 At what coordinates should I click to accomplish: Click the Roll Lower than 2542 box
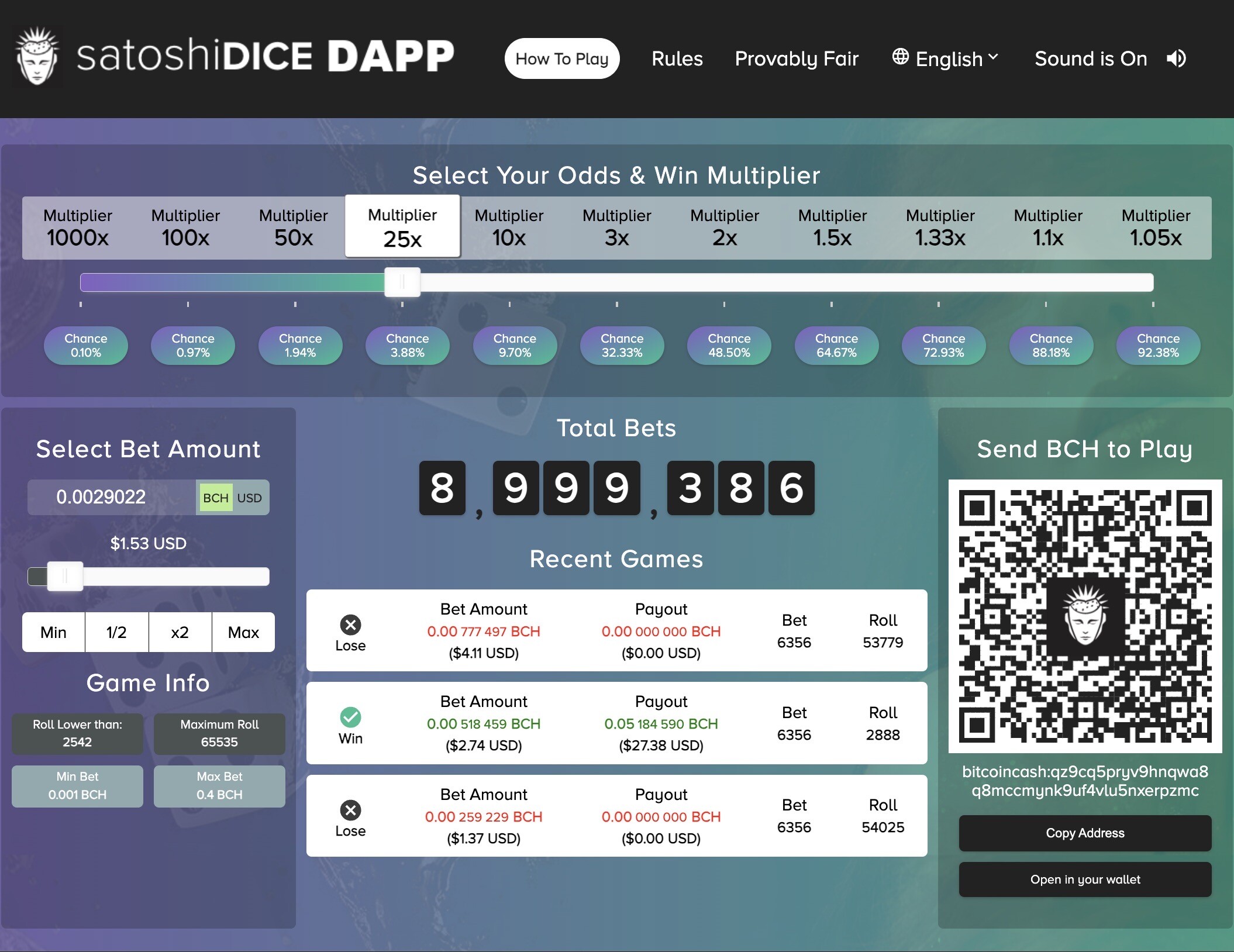pyautogui.click(x=77, y=734)
